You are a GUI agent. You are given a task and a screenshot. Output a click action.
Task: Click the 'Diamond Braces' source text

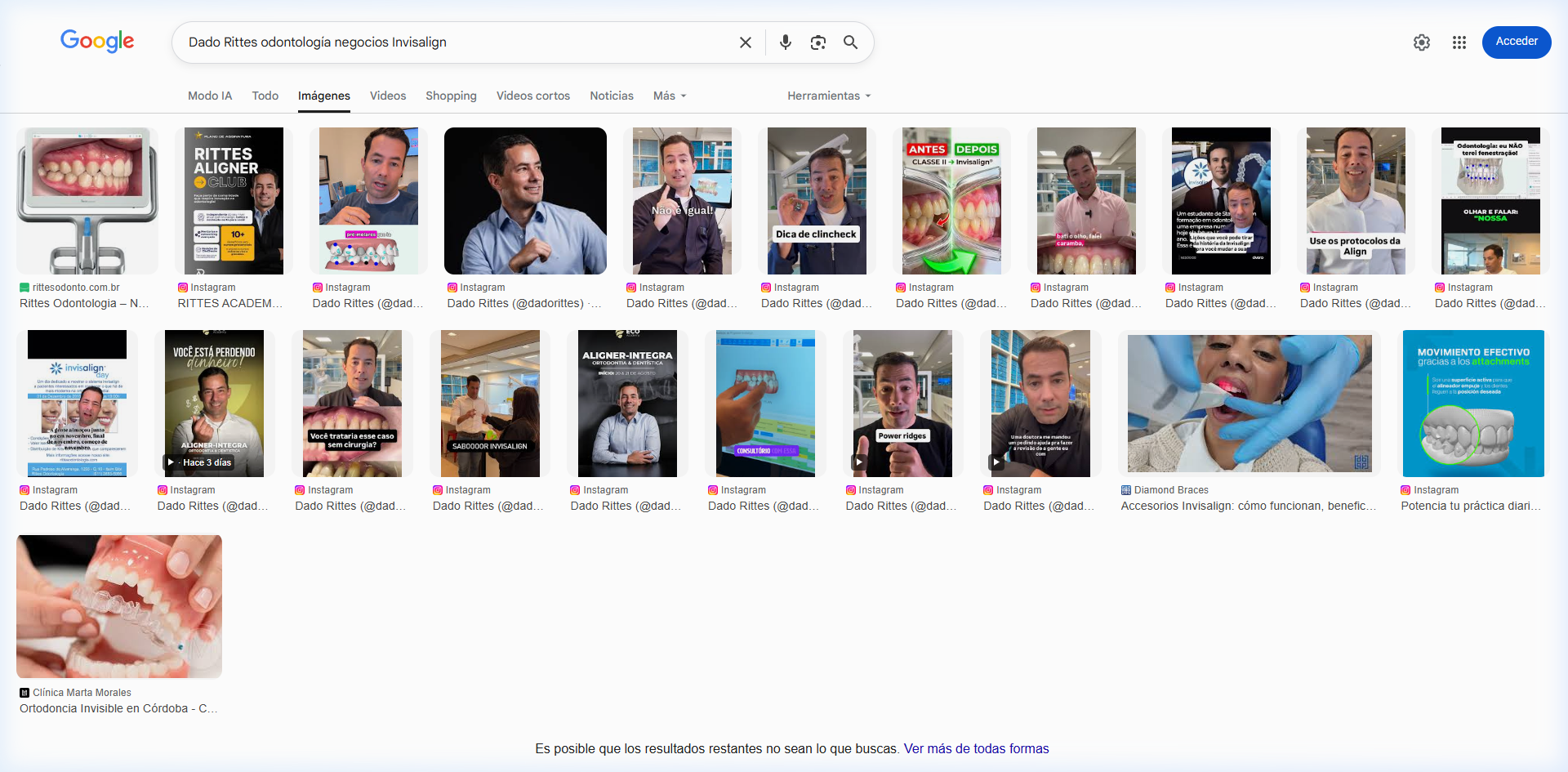coord(1171,490)
